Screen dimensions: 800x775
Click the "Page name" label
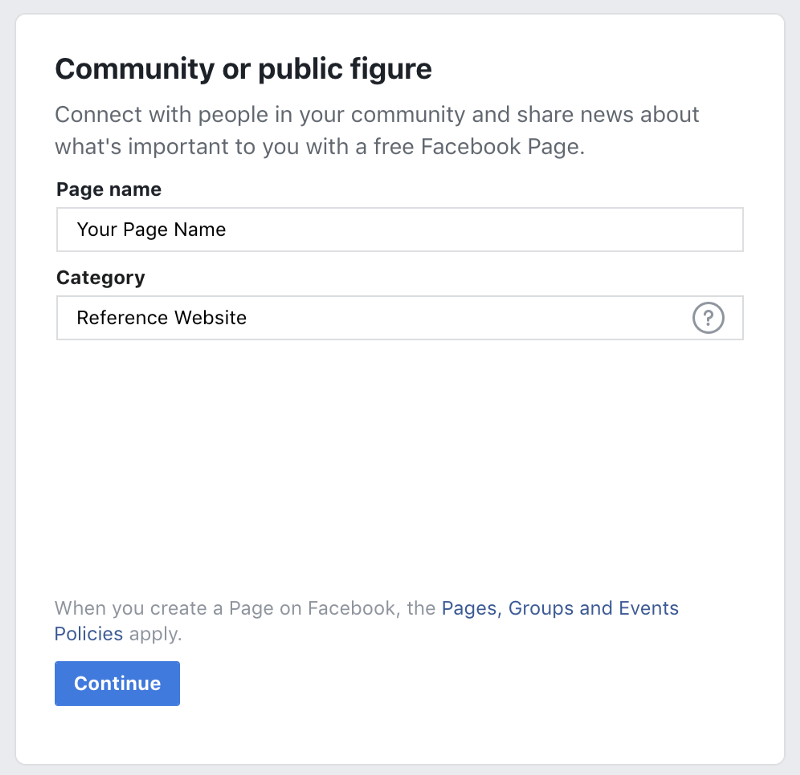108,189
